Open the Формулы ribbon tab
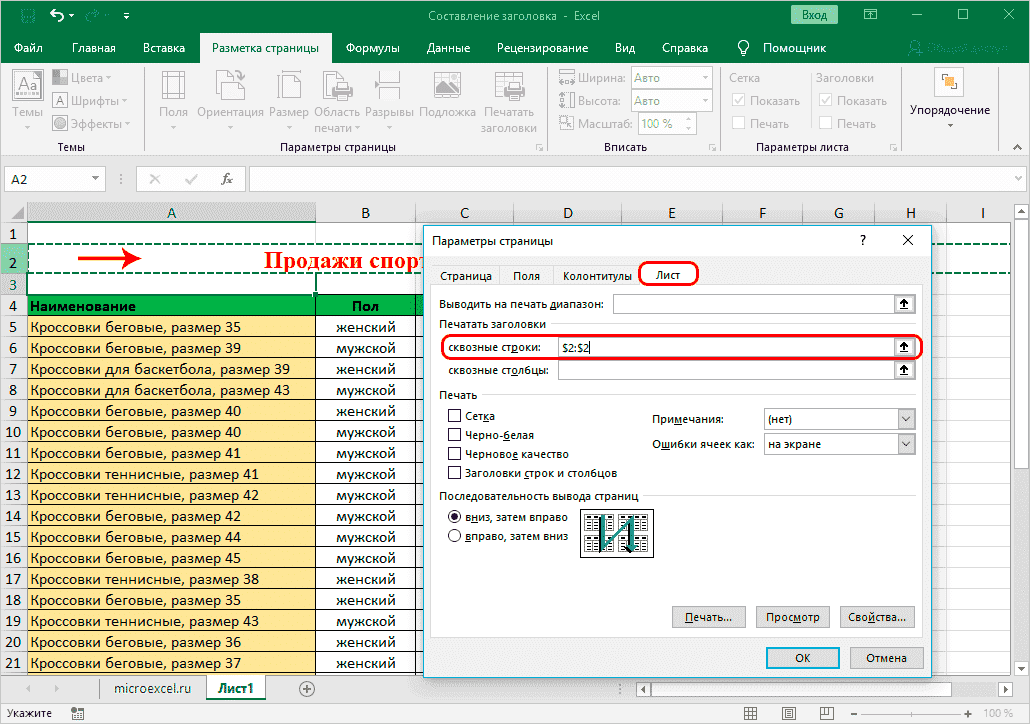This screenshot has width=1030, height=724. click(x=372, y=48)
